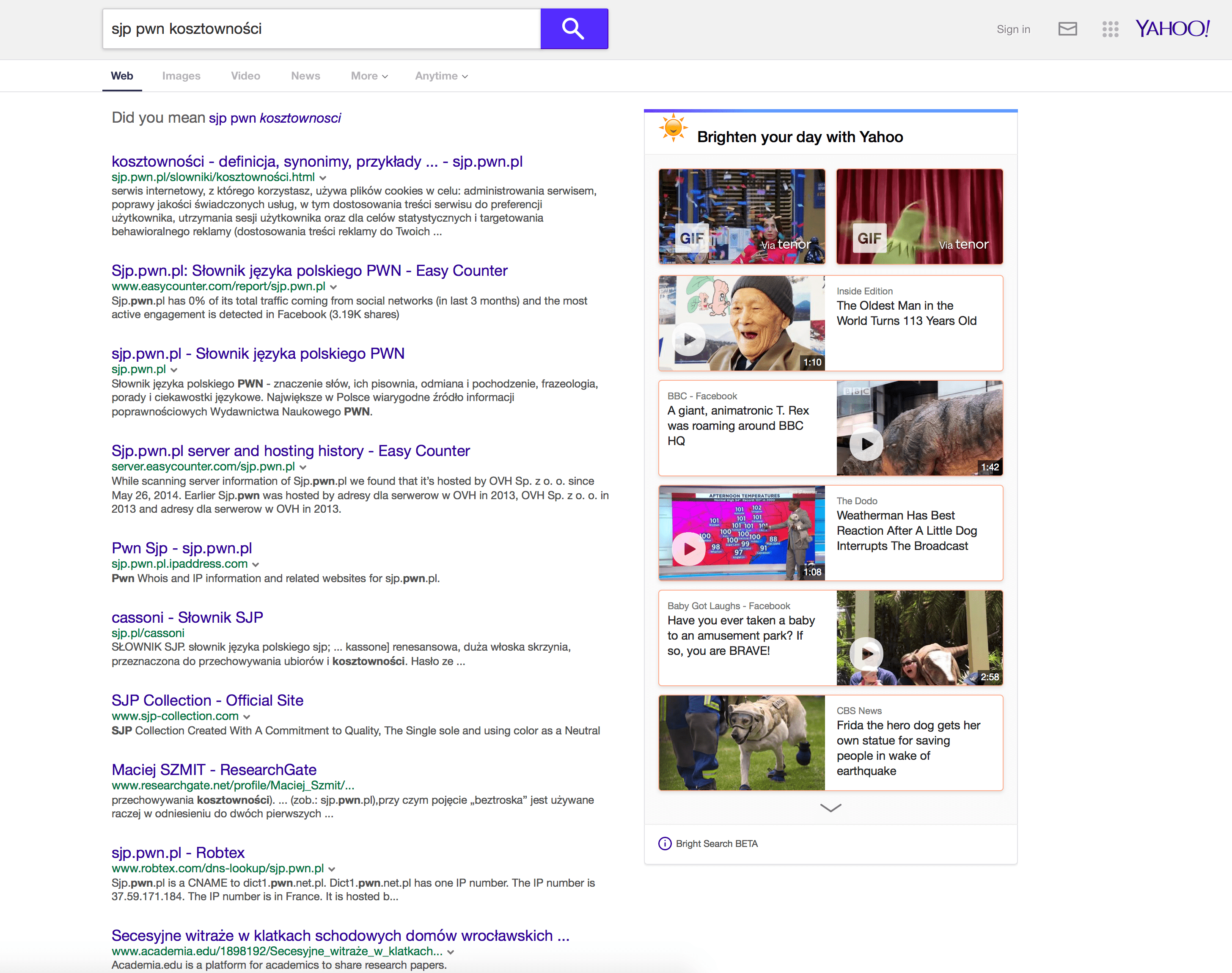
Task: Open kosztowności definicja, synonimy result
Action: point(317,161)
